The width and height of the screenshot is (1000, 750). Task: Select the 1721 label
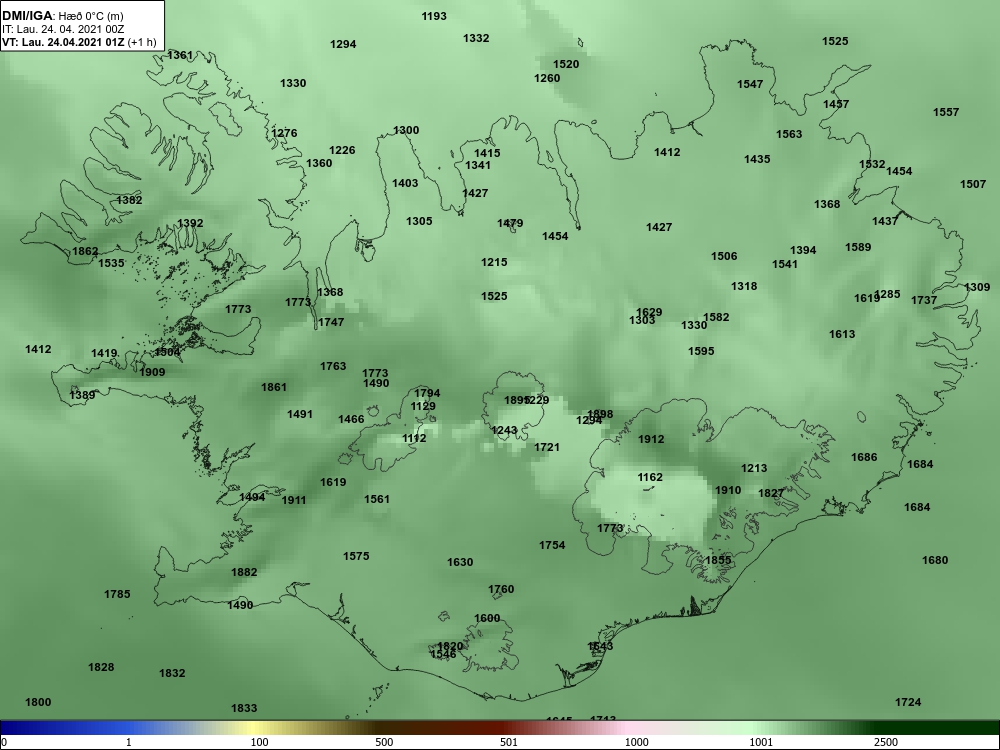coord(547,447)
